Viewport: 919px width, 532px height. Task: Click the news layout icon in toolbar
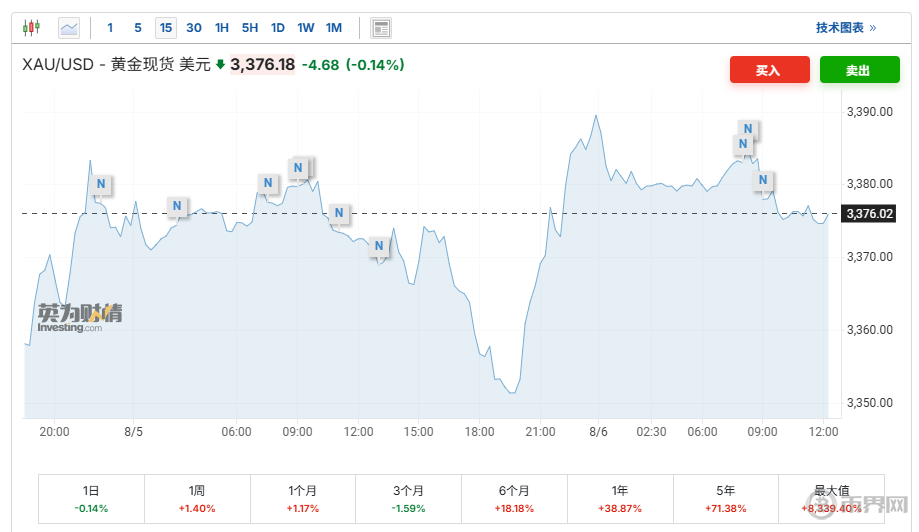tap(380, 28)
